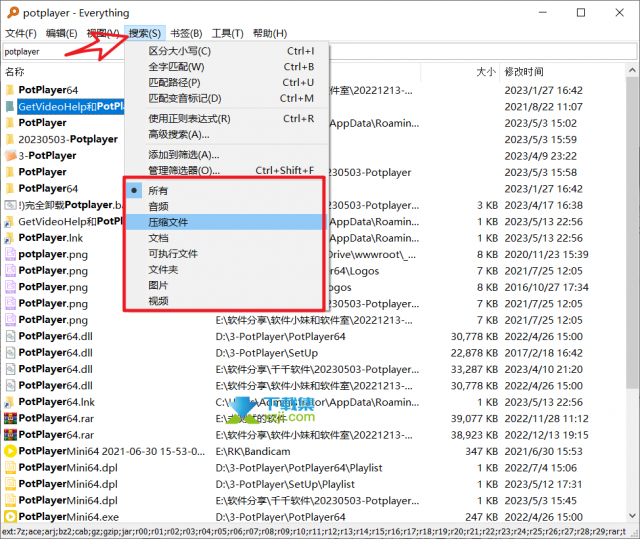Viewport: 640px width, 539px height.
Task: Click the icon of PotPlayerMini64.exe
Action: (x=10, y=517)
